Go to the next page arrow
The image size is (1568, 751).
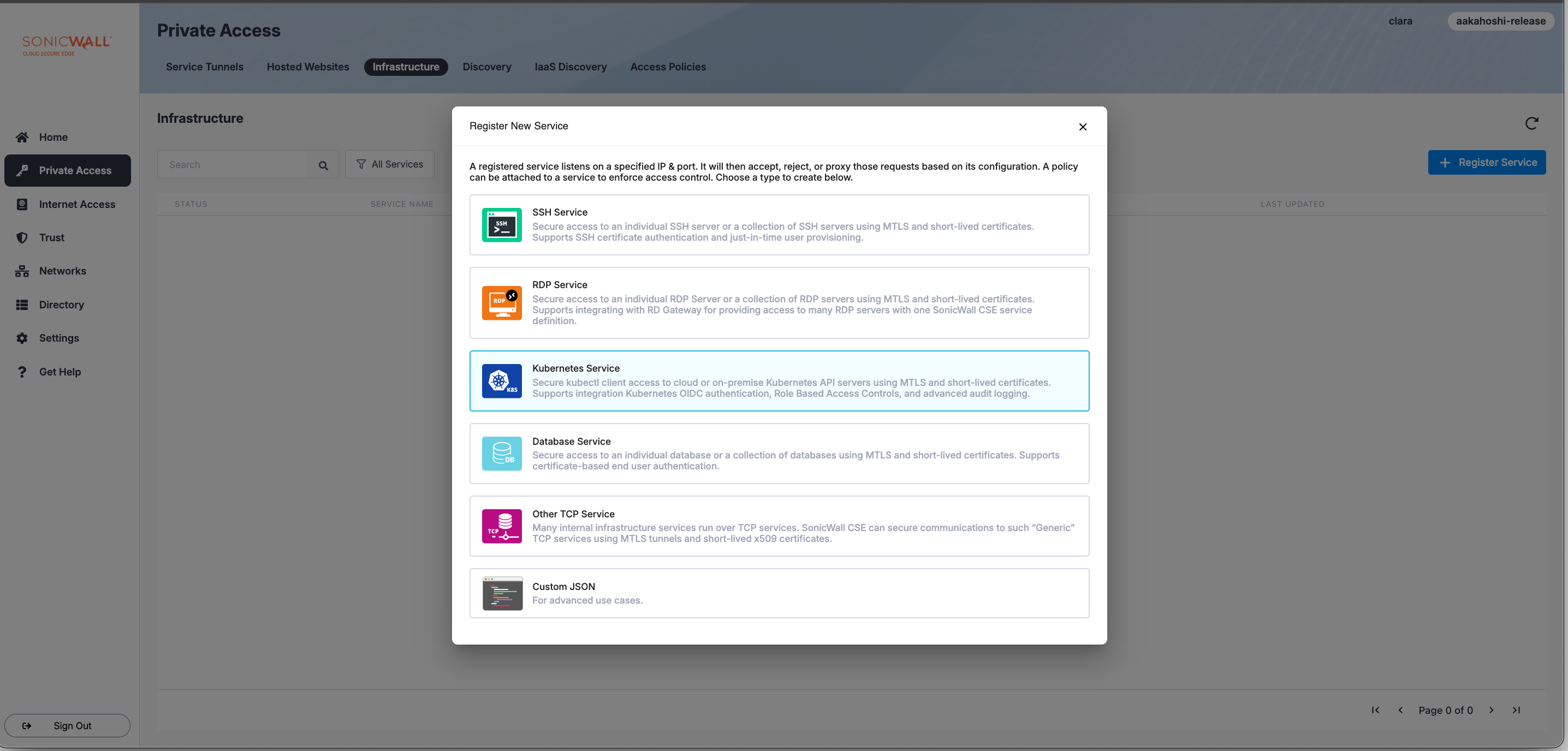point(1490,710)
